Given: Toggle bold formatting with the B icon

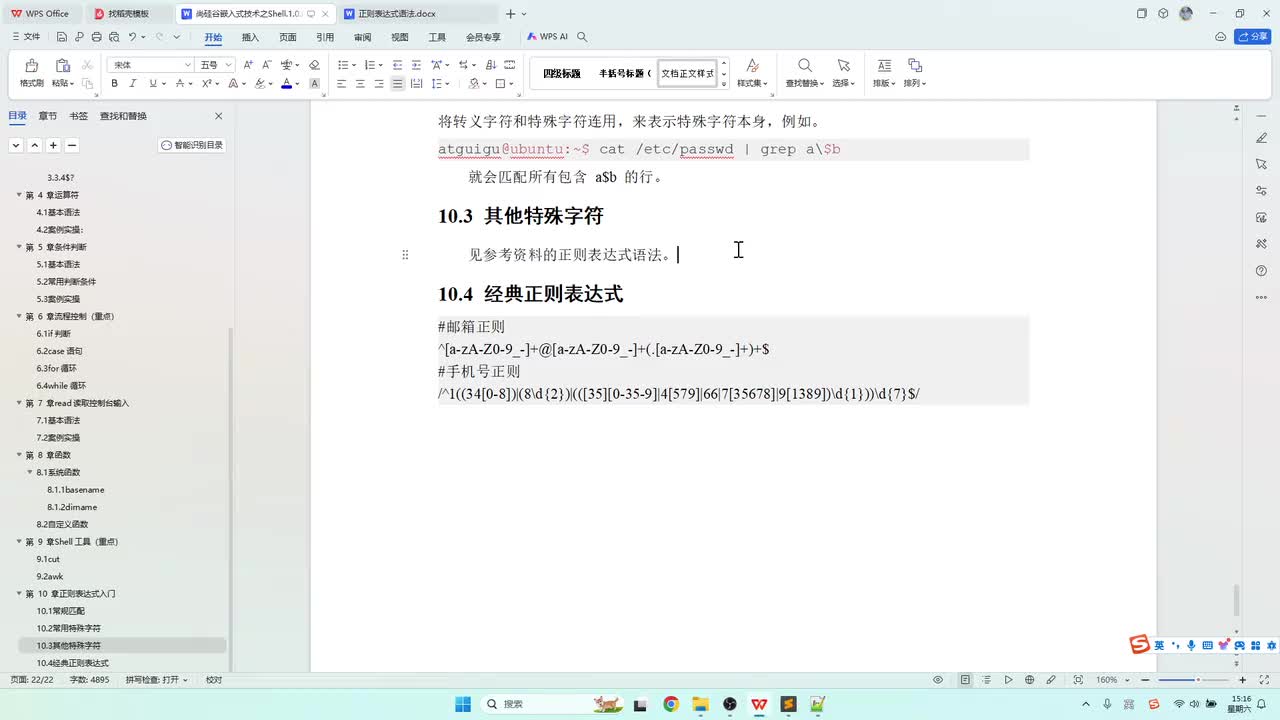Looking at the screenshot, I should [x=114, y=84].
